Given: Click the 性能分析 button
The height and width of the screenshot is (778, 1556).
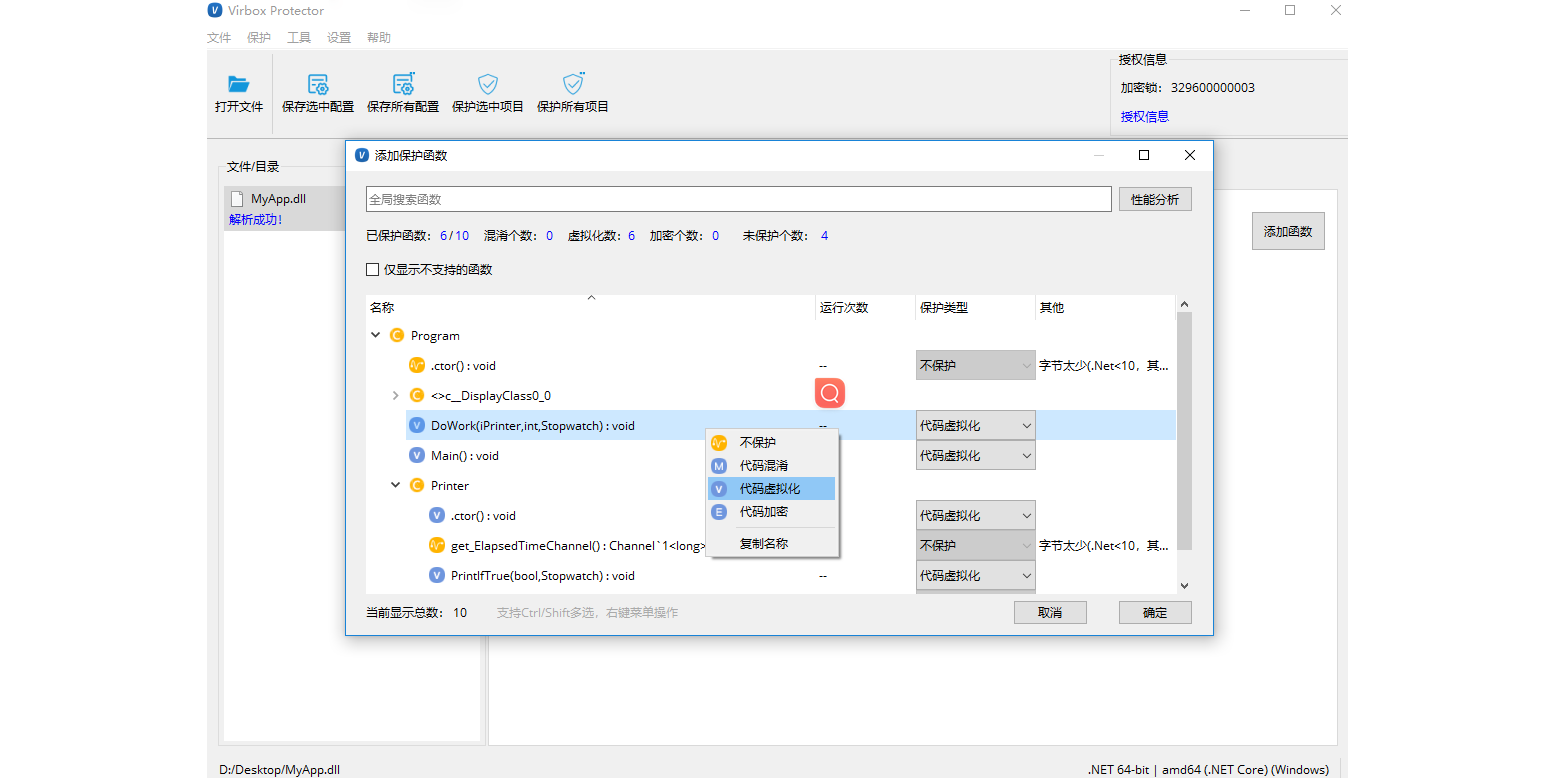Looking at the screenshot, I should point(1155,198).
